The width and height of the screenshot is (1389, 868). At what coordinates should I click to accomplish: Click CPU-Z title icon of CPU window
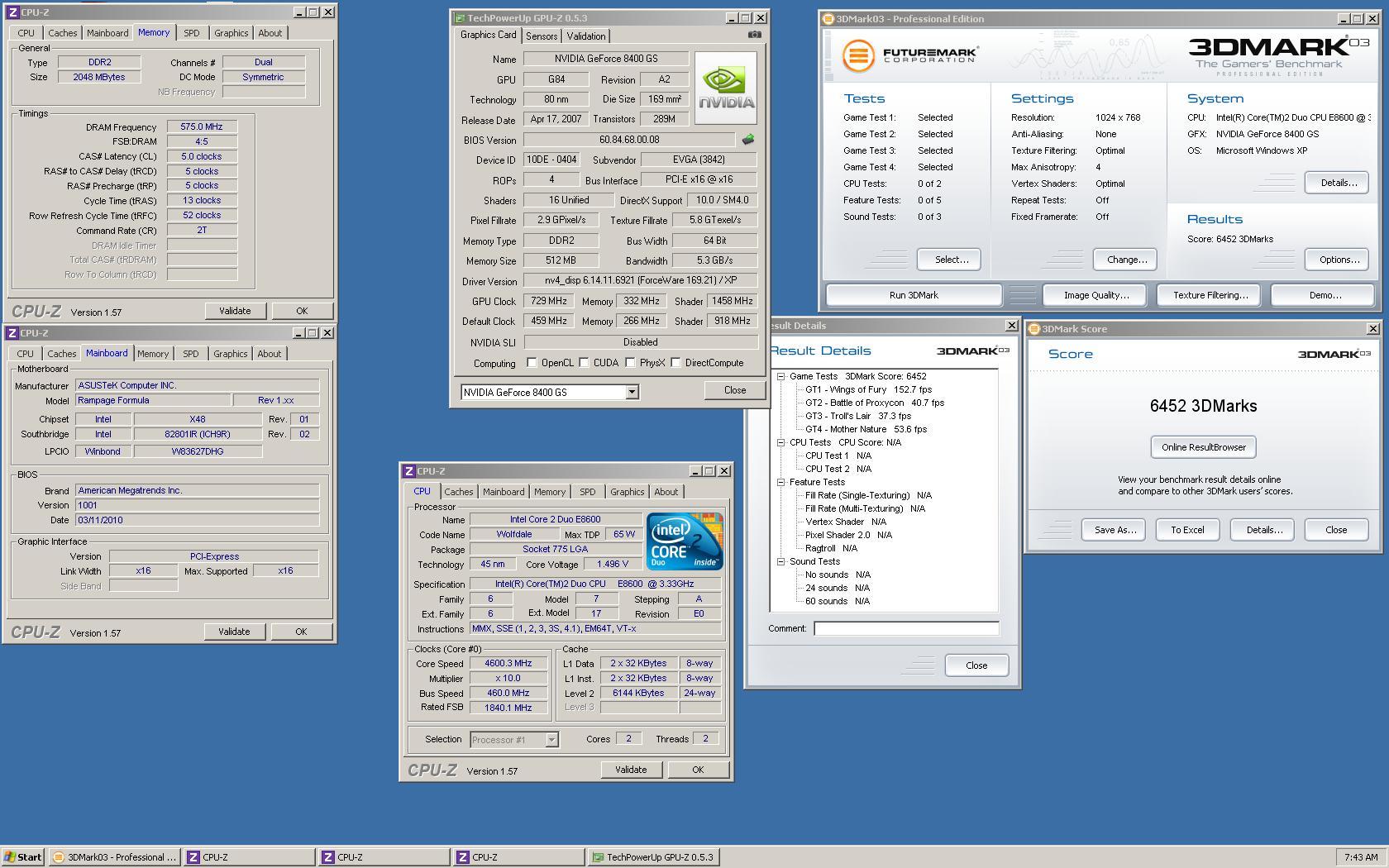(x=409, y=471)
